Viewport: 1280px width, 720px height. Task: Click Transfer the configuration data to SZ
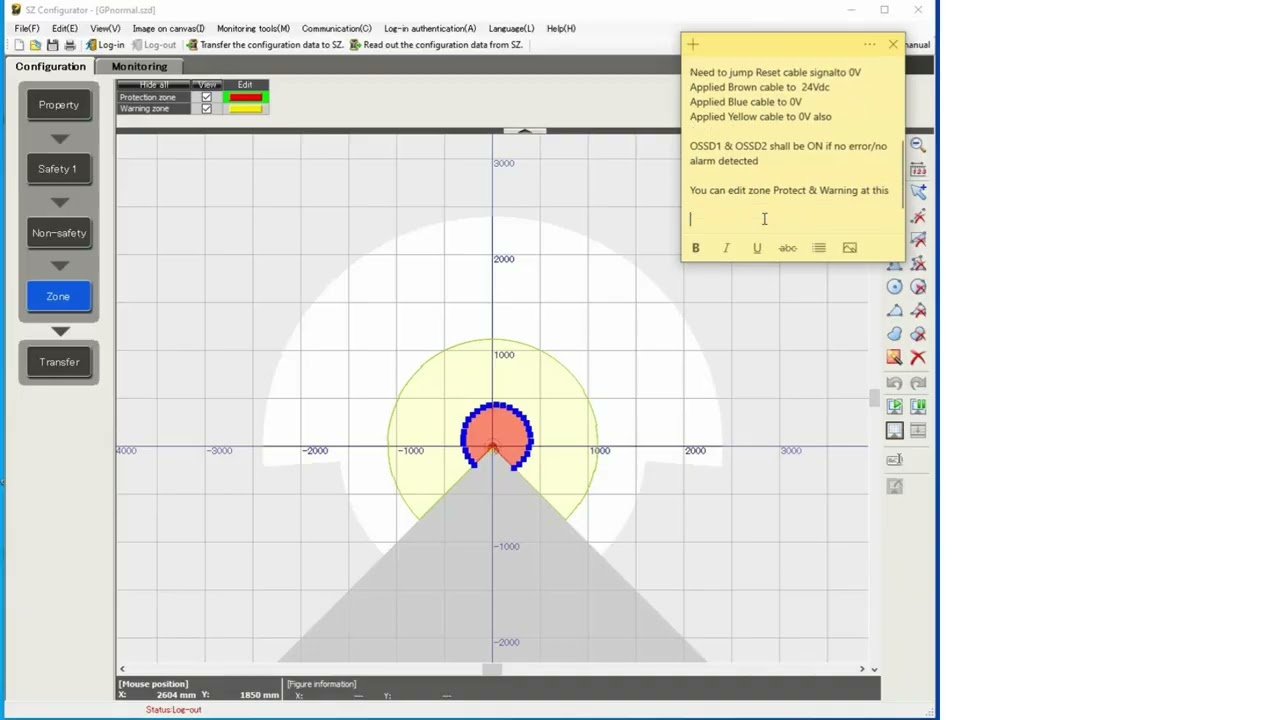[265, 45]
